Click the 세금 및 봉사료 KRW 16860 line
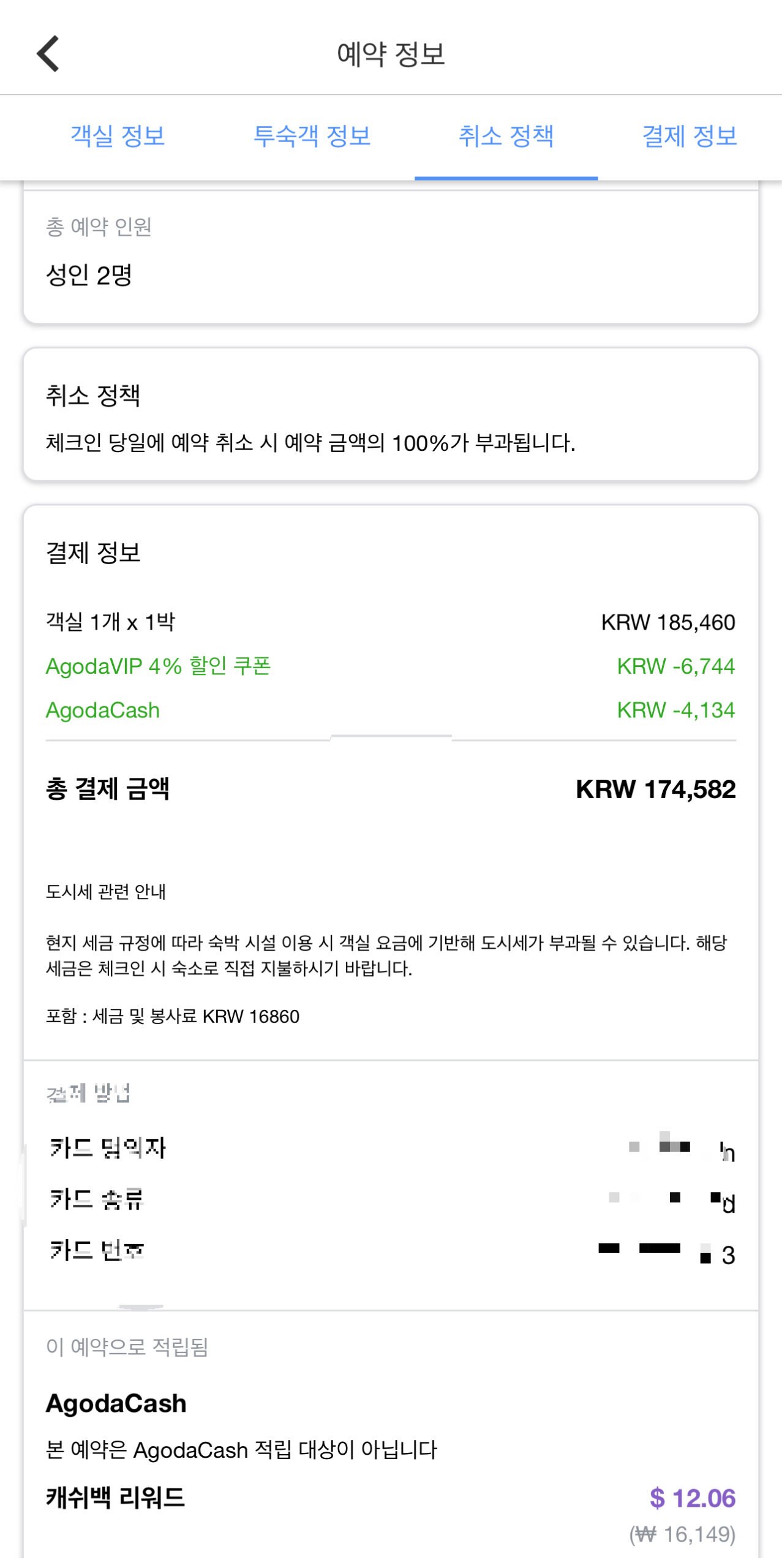 (x=173, y=1017)
